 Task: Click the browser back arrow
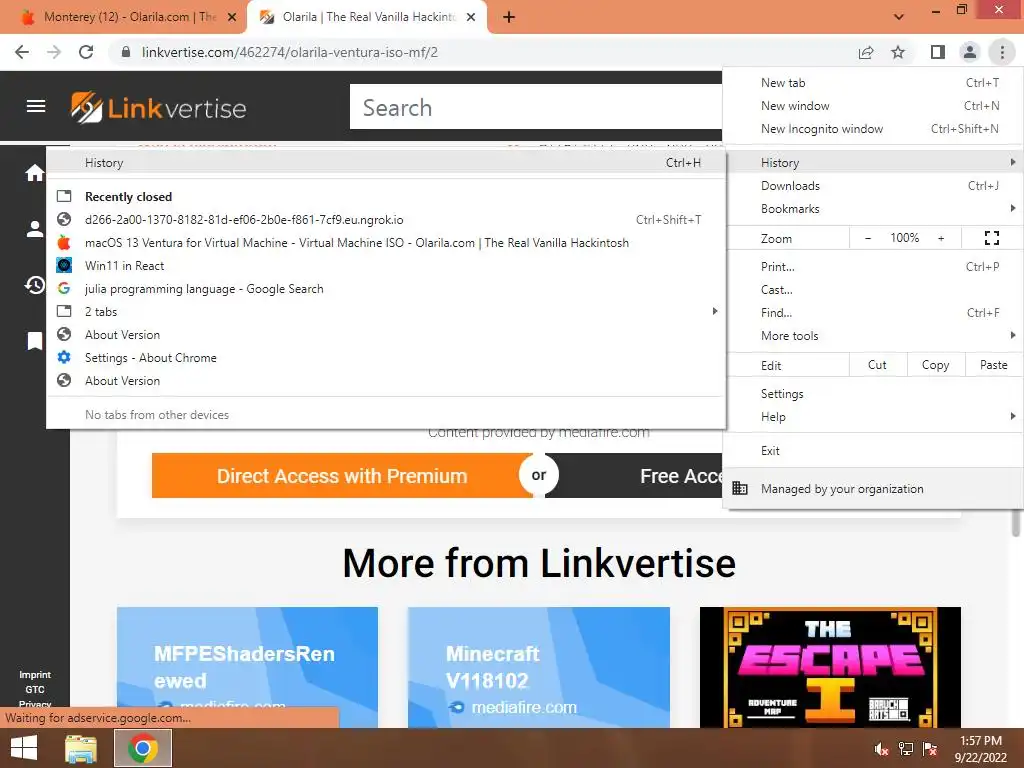(22, 52)
